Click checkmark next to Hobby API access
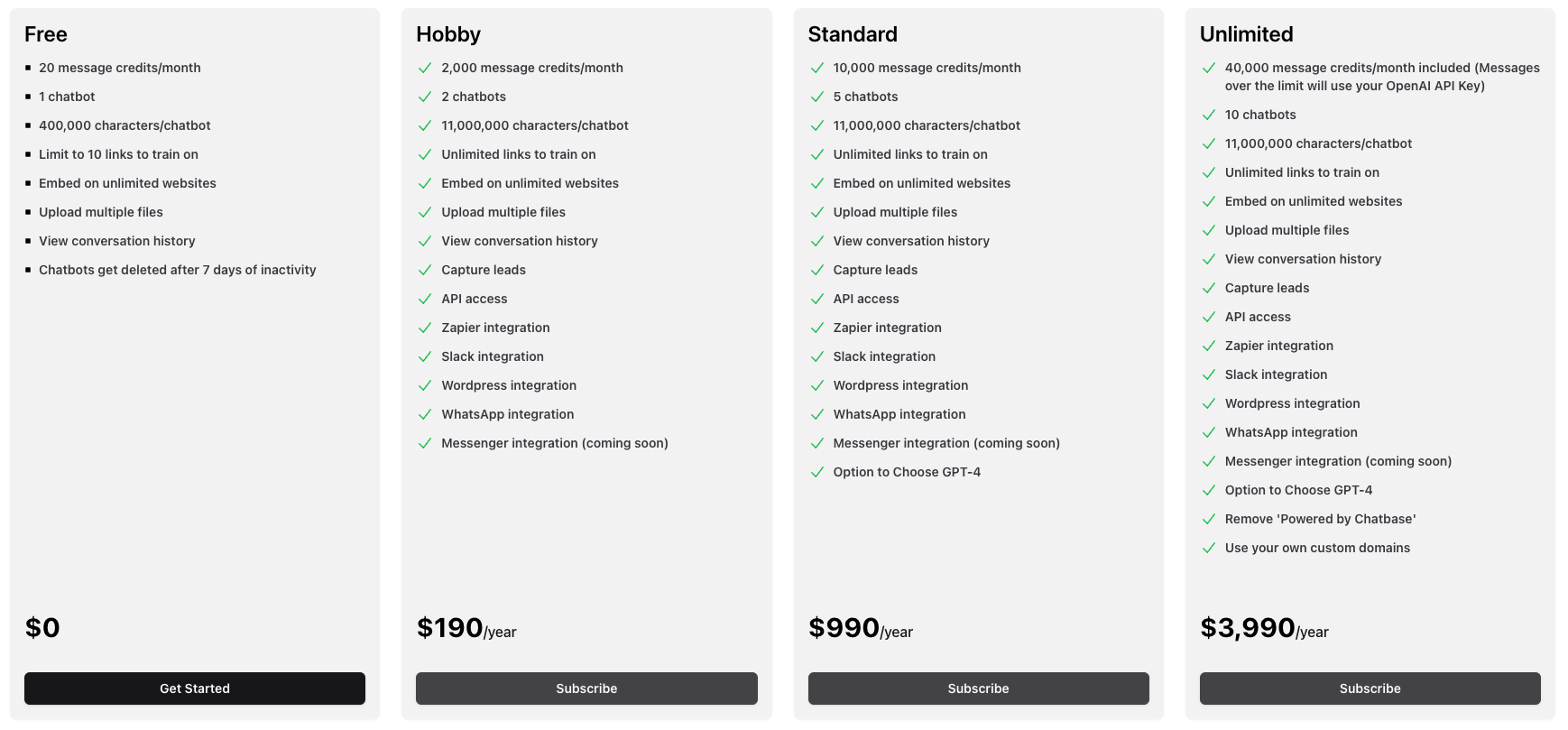The image size is (1568, 730). click(425, 299)
